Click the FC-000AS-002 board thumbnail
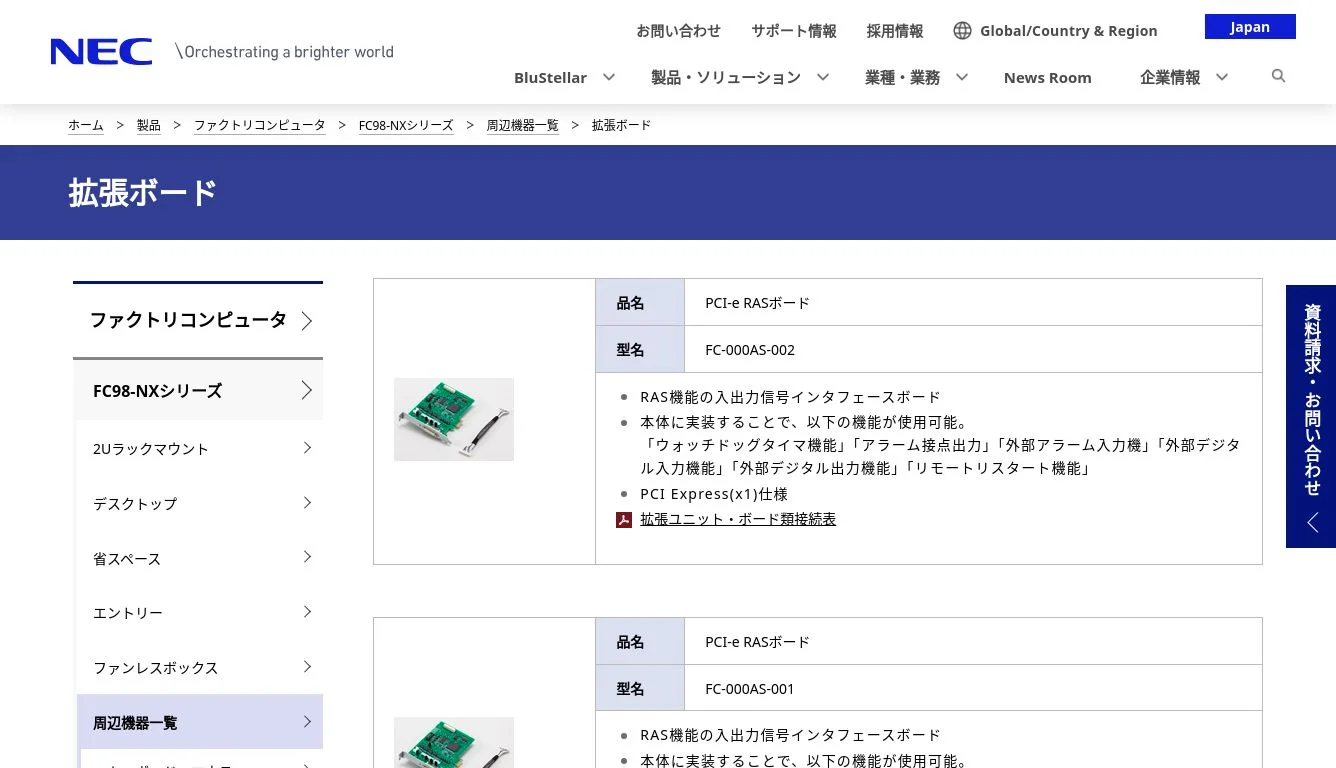This screenshot has width=1336, height=768. click(x=454, y=419)
